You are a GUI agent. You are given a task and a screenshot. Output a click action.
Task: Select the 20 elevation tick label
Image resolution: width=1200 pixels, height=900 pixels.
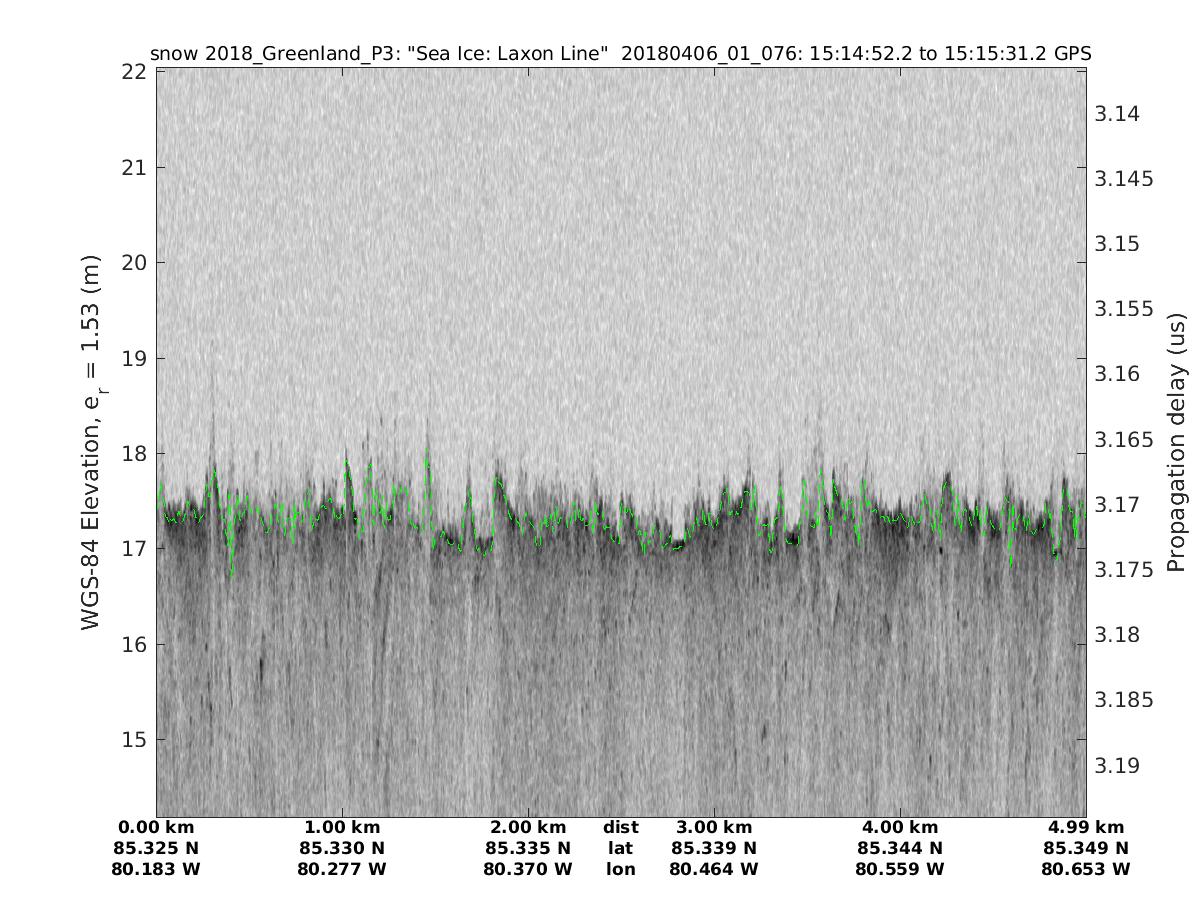136,263
